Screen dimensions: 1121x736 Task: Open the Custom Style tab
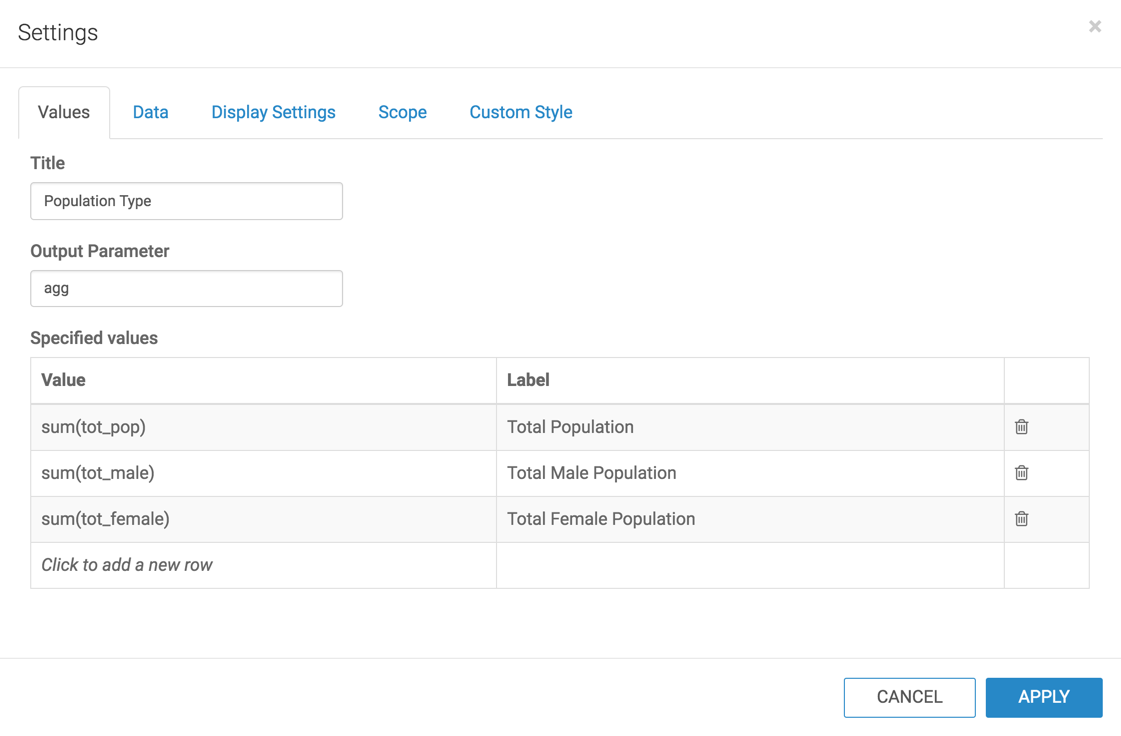[520, 112]
